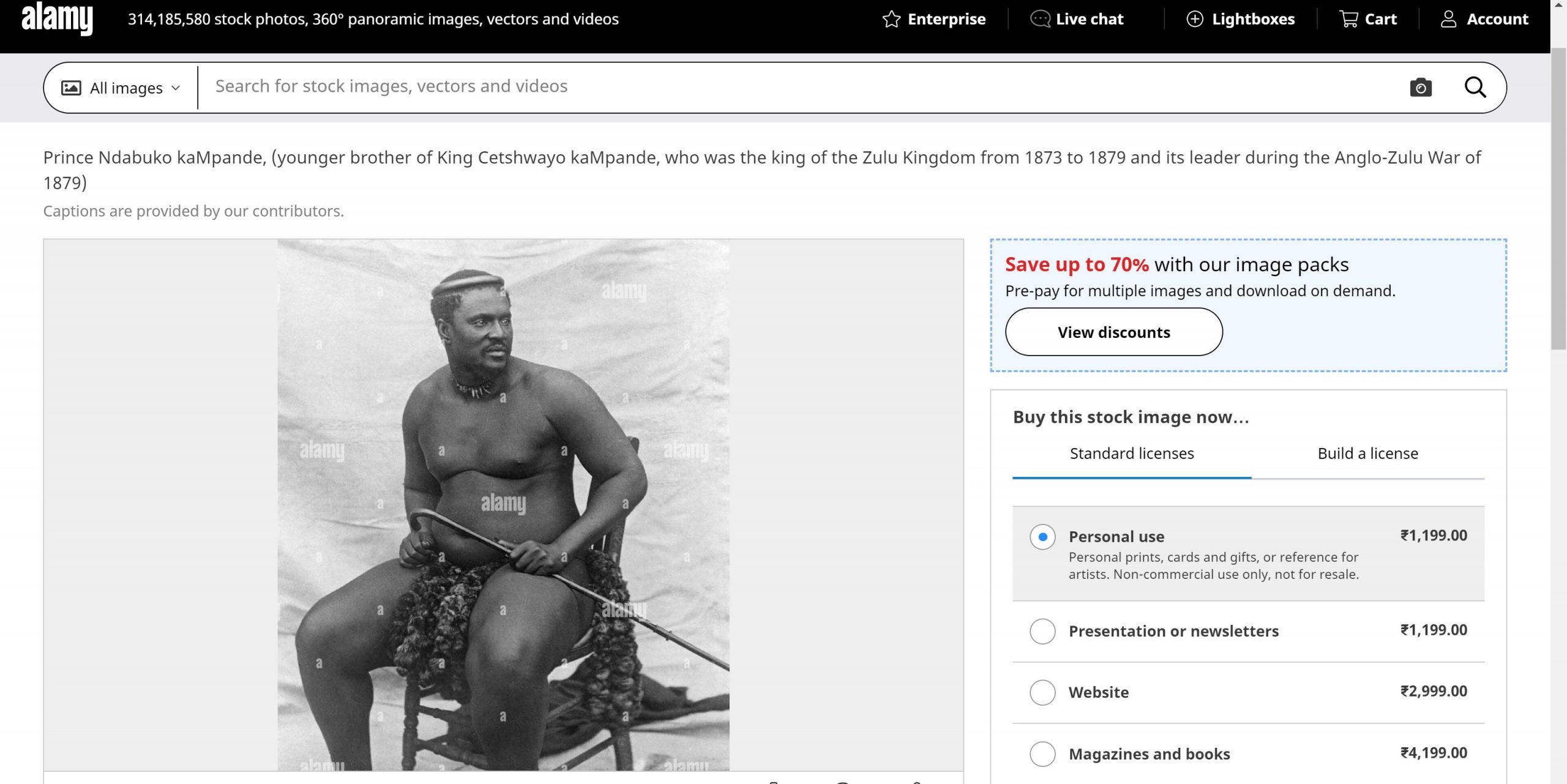
Task: Open the Prince Ndabuko stock photo preview
Action: (x=503, y=505)
